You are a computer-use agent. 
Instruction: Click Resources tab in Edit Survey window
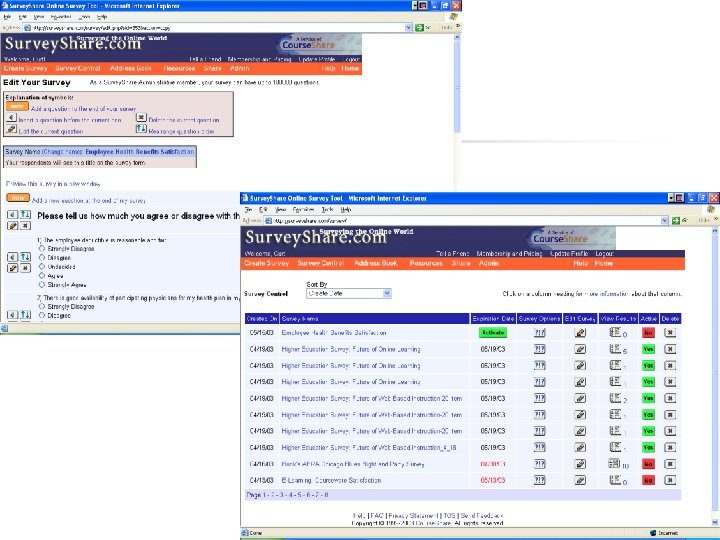[x=179, y=68]
